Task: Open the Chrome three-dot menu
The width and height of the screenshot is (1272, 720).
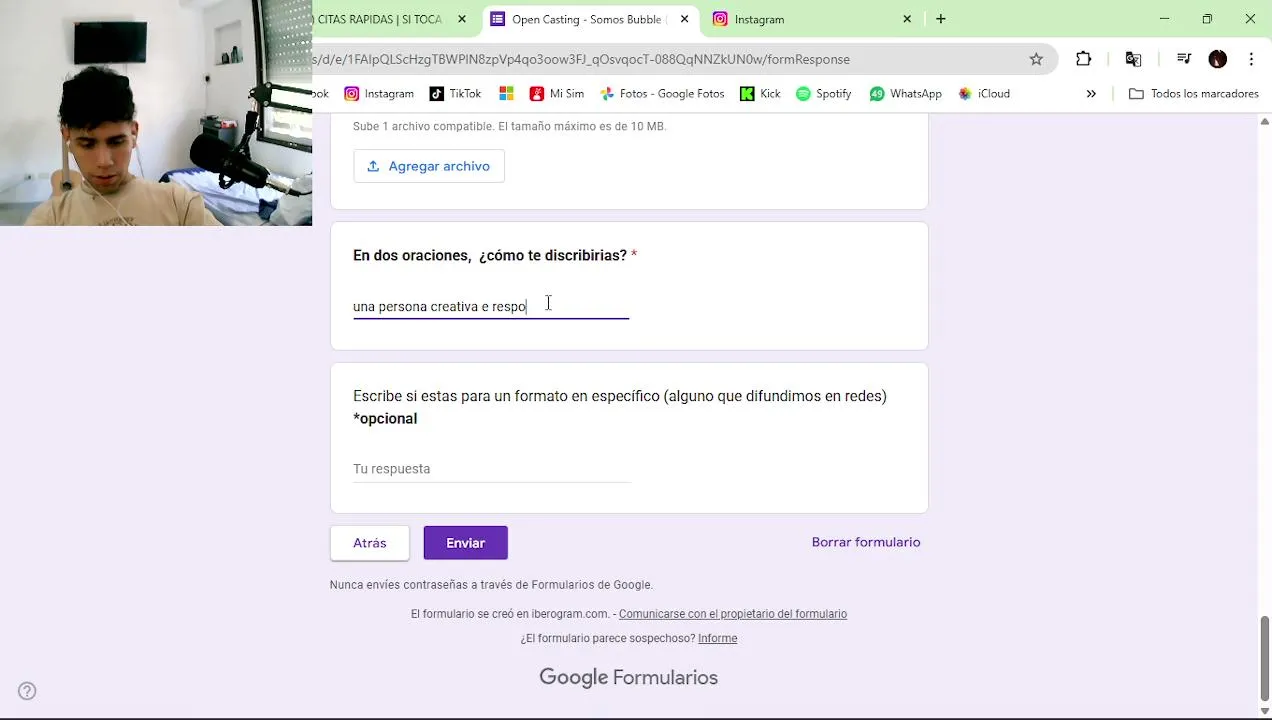Action: 1251,59
